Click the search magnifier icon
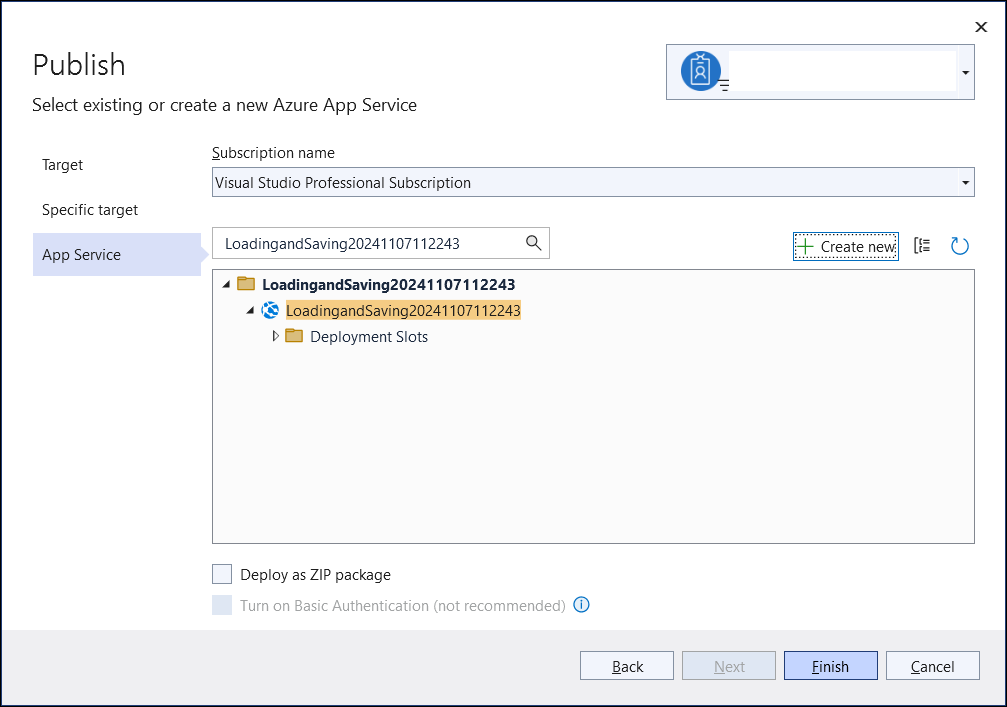Image resolution: width=1007 pixels, height=707 pixels. tap(533, 243)
